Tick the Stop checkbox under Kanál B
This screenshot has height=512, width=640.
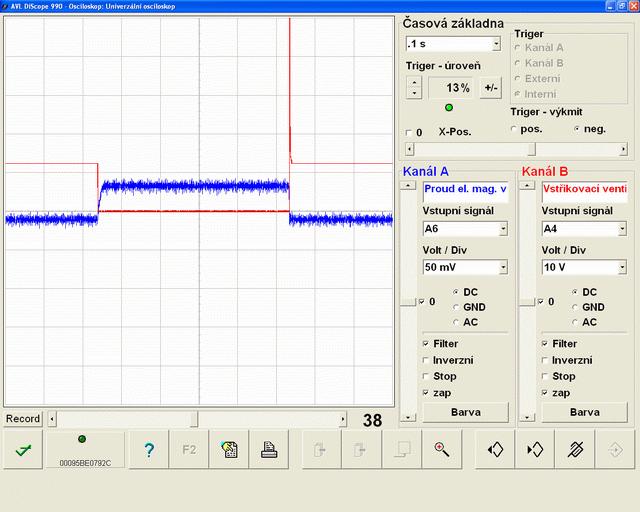click(545, 376)
